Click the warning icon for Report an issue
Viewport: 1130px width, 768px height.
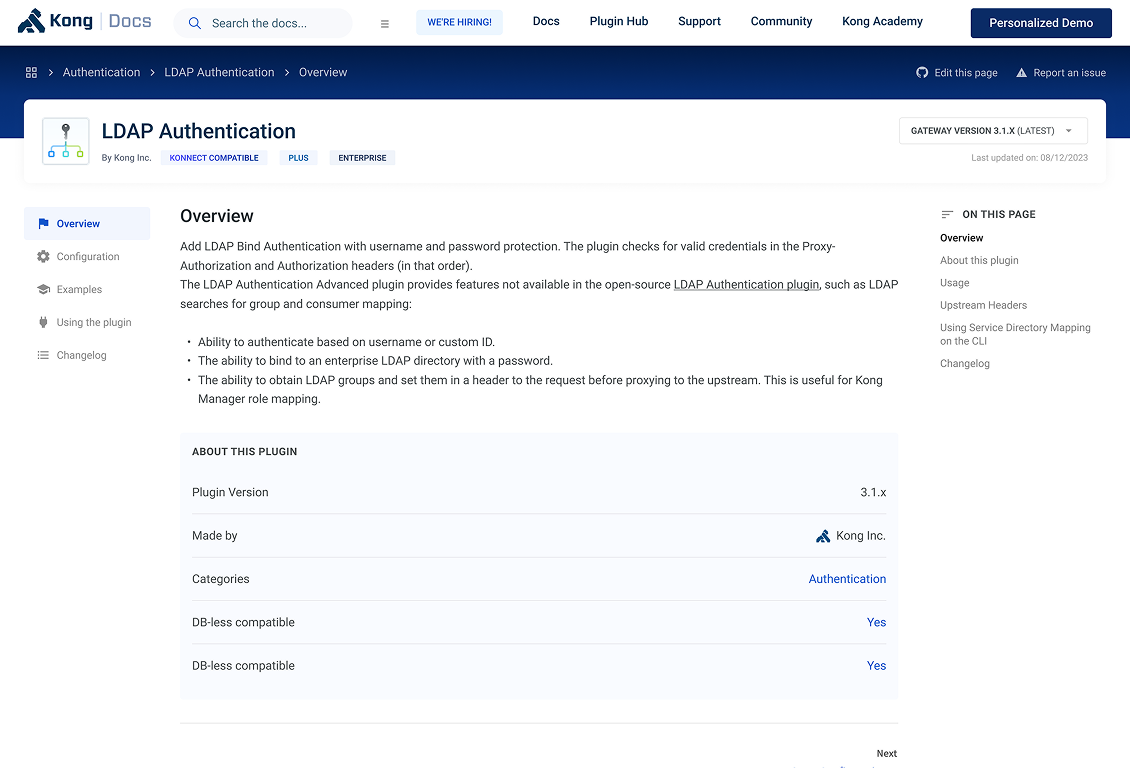click(x=1021, y=73)
